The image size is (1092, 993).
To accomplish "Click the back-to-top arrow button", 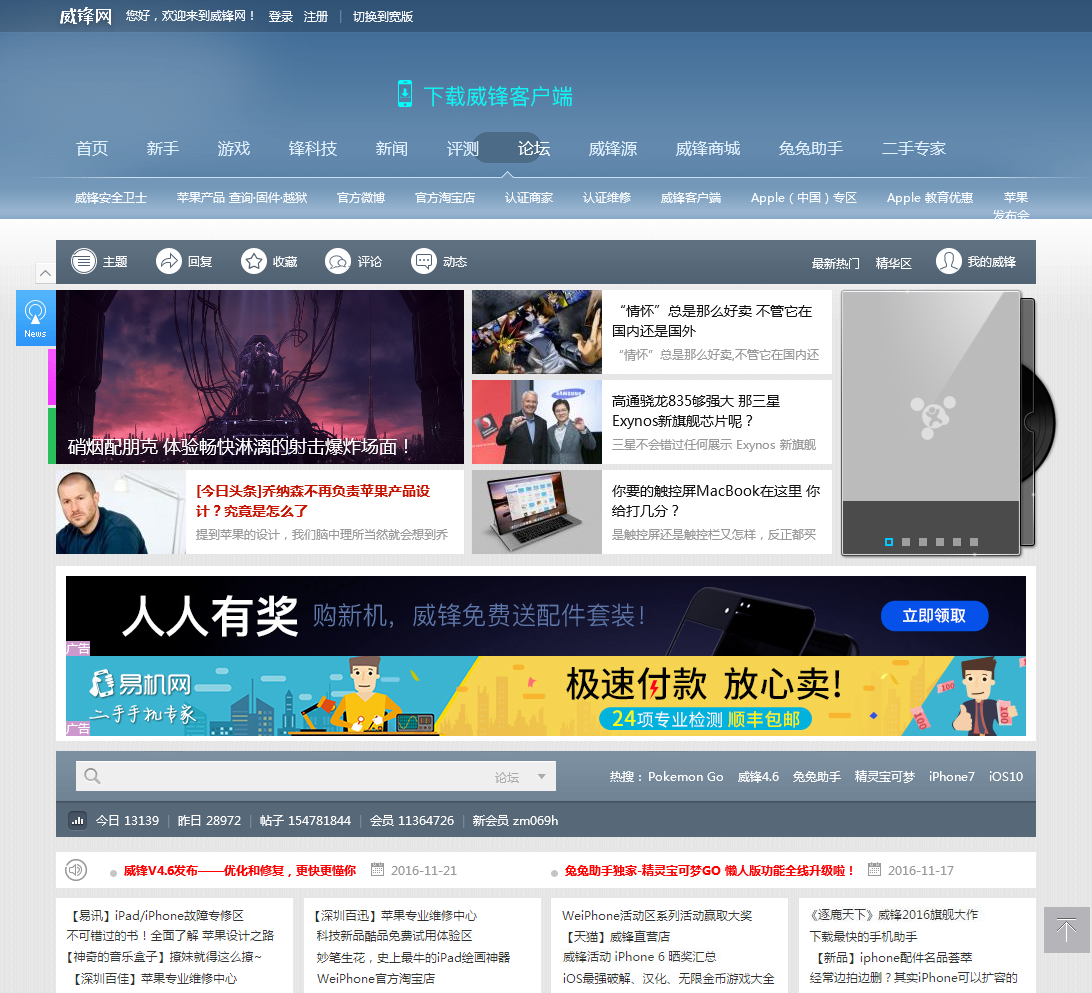I will [1067, 930].
